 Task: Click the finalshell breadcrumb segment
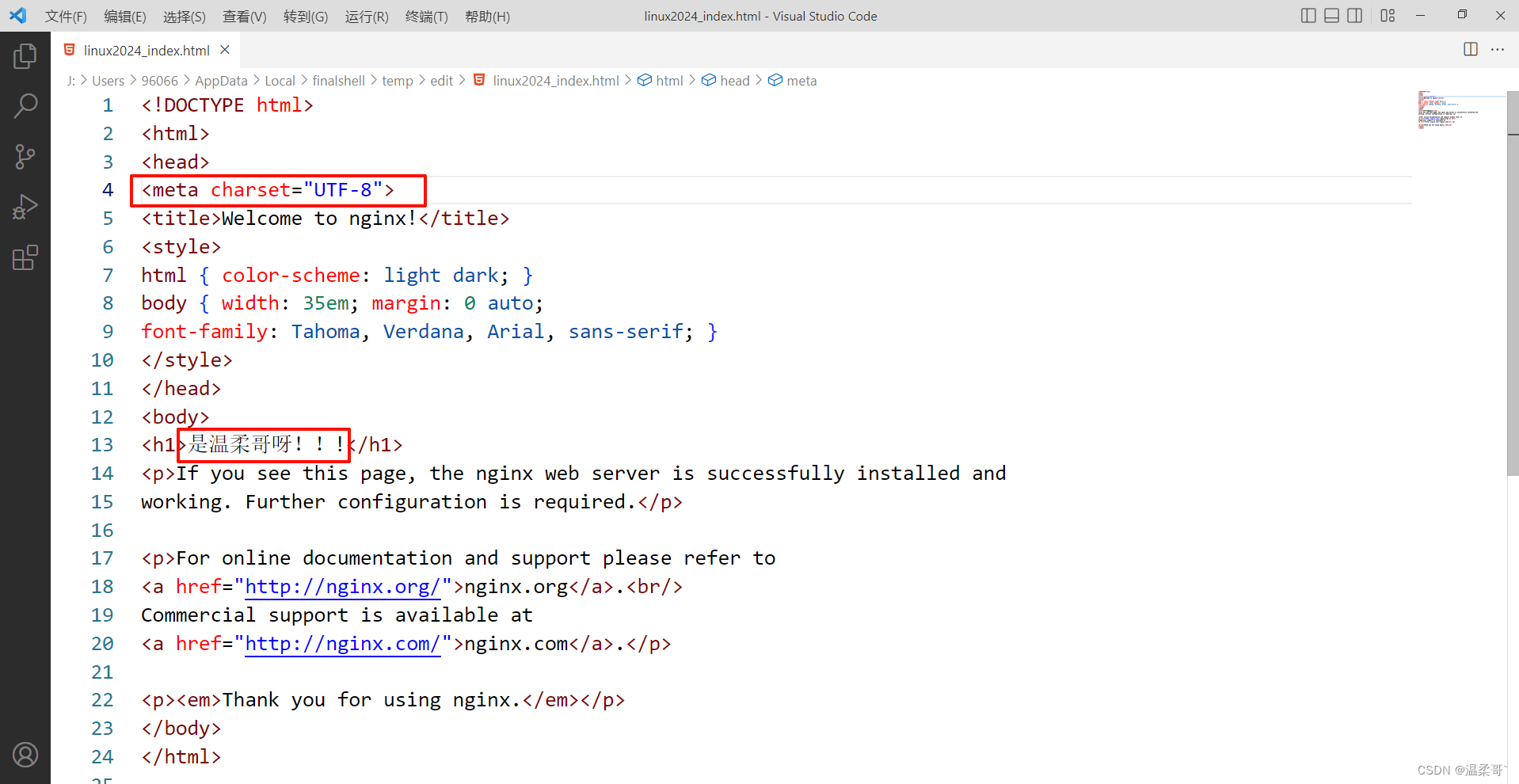[338, 81]
